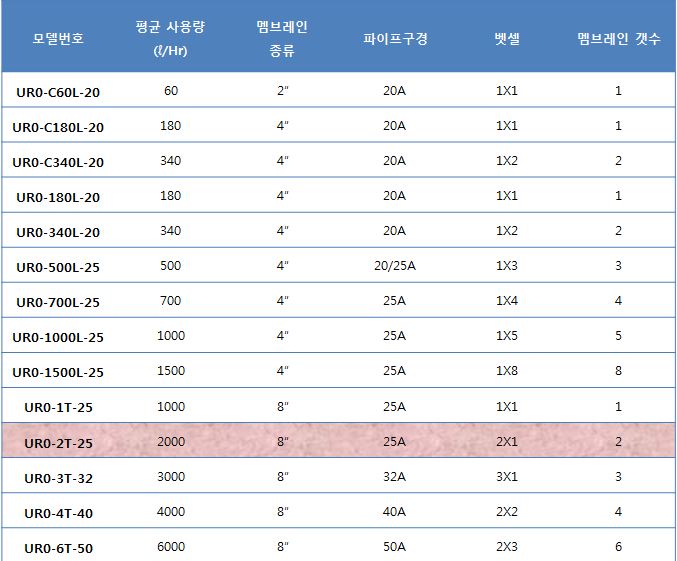Select the 1X8 vessel cell

(507, 371)
